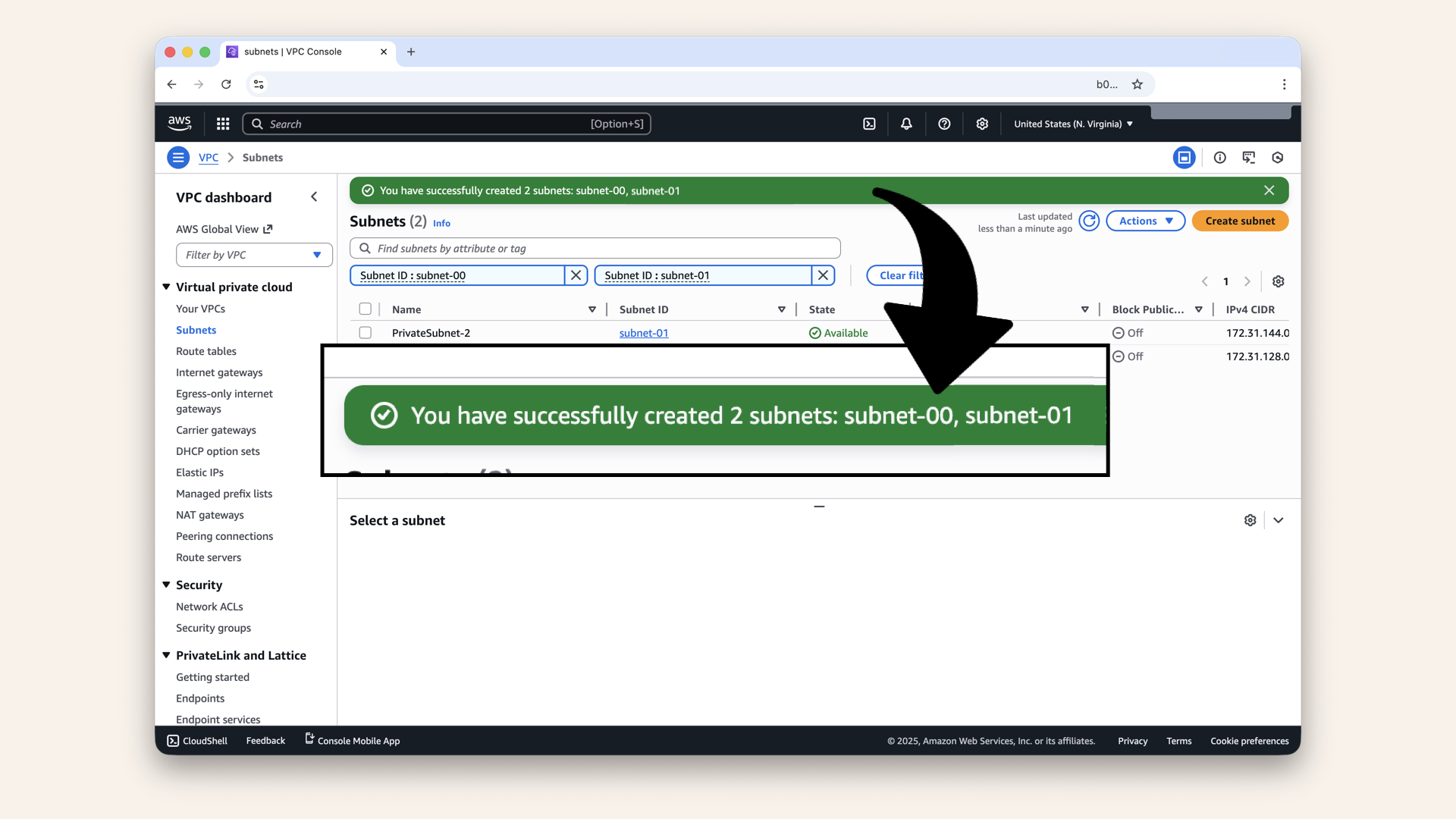Check the select-all checkbox in the table header
1456x819 pixels.
pyautogui.click(x=366, y=309)
